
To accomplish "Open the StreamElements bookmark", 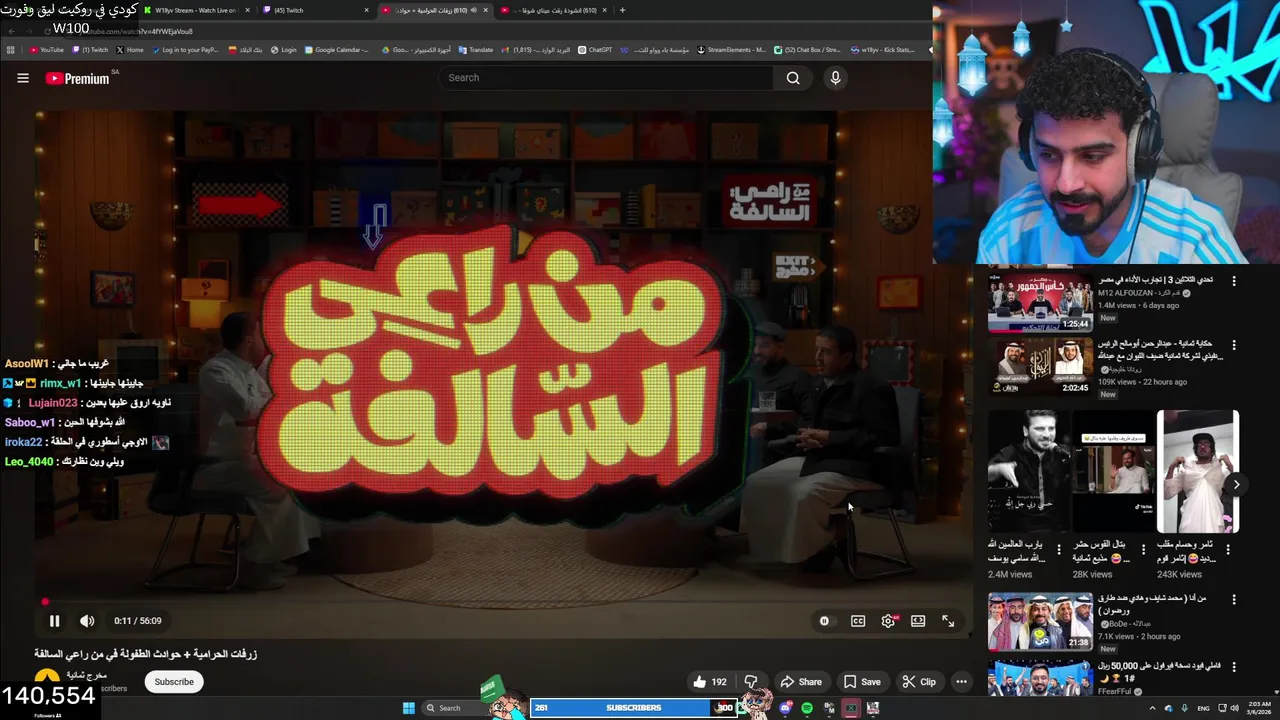I will click(731, 50).
